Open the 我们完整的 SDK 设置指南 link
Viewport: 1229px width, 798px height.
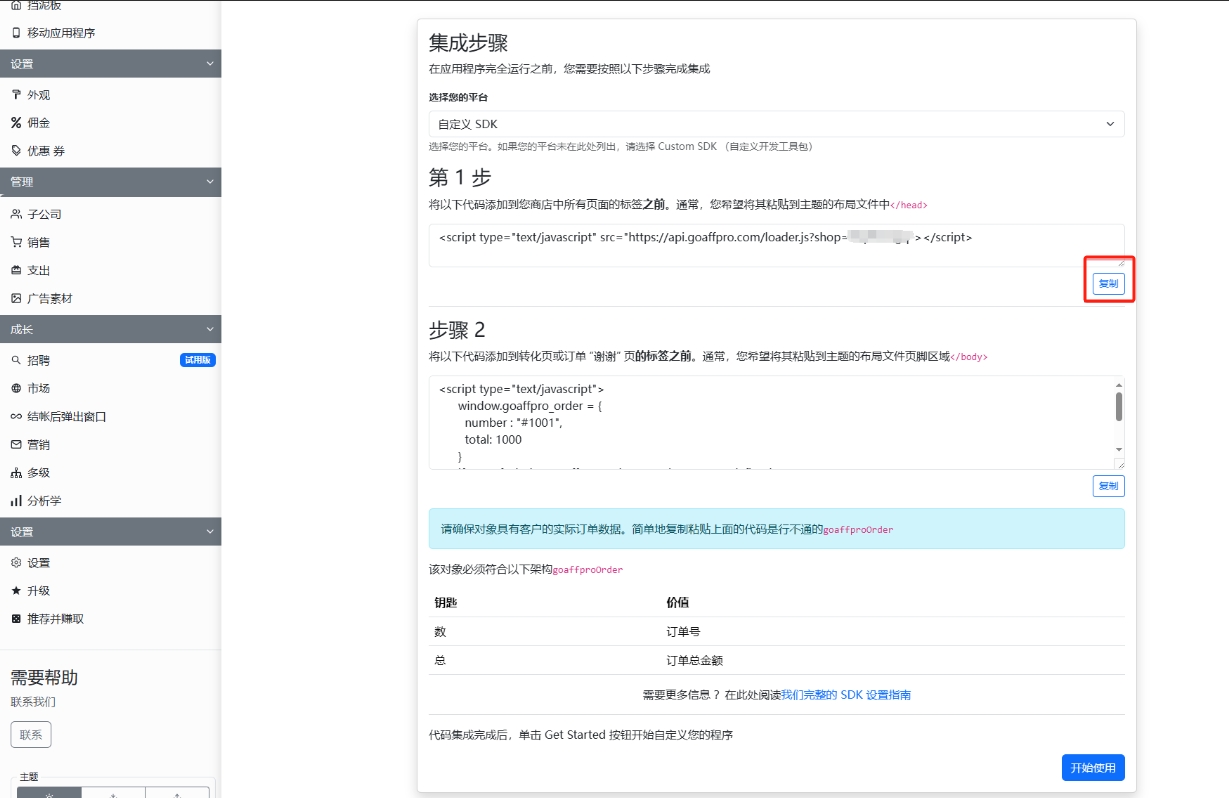(846, 695)
